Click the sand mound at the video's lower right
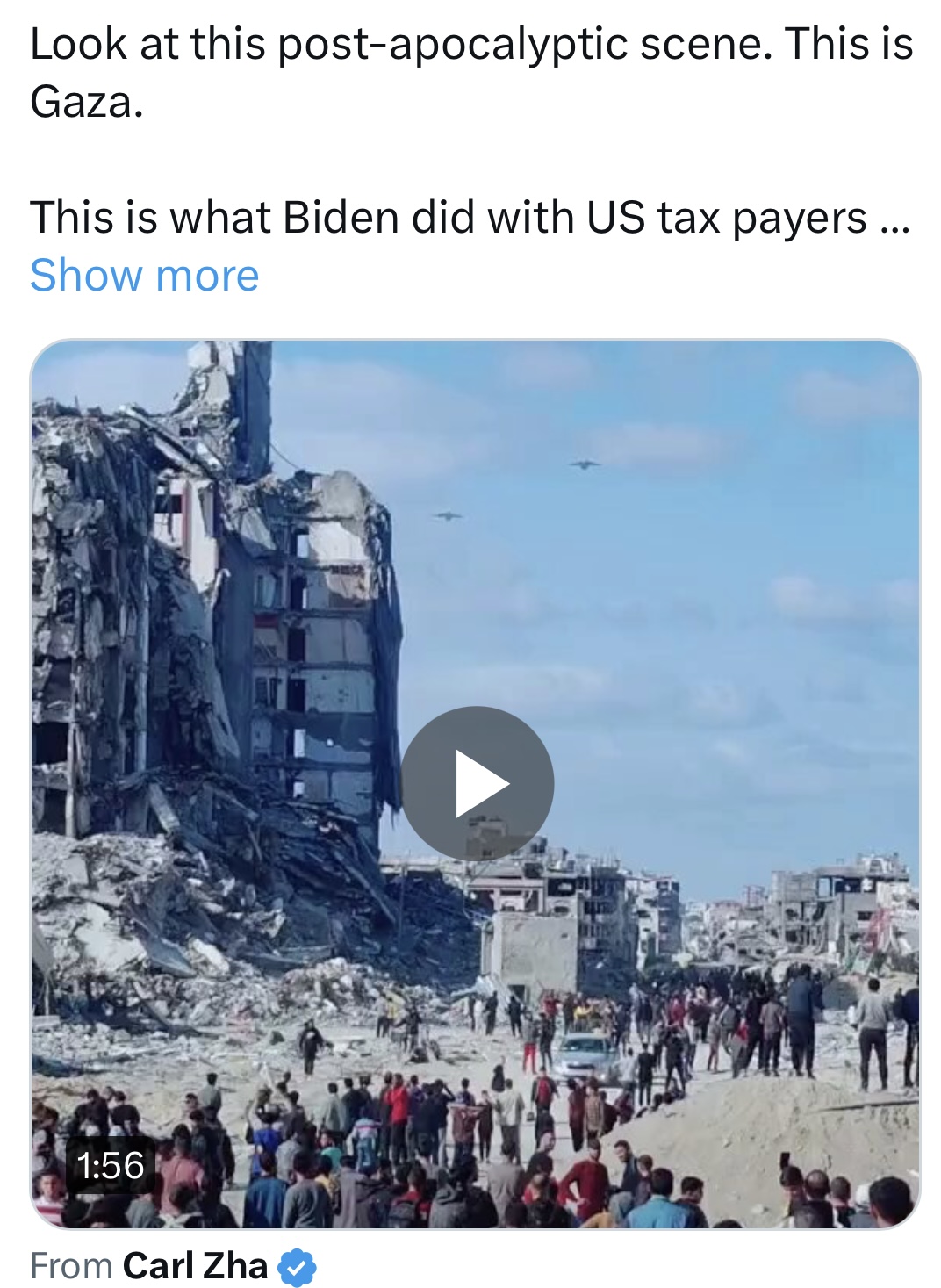The width and height of the screenshot is (941, 1288). [772, 1133]
